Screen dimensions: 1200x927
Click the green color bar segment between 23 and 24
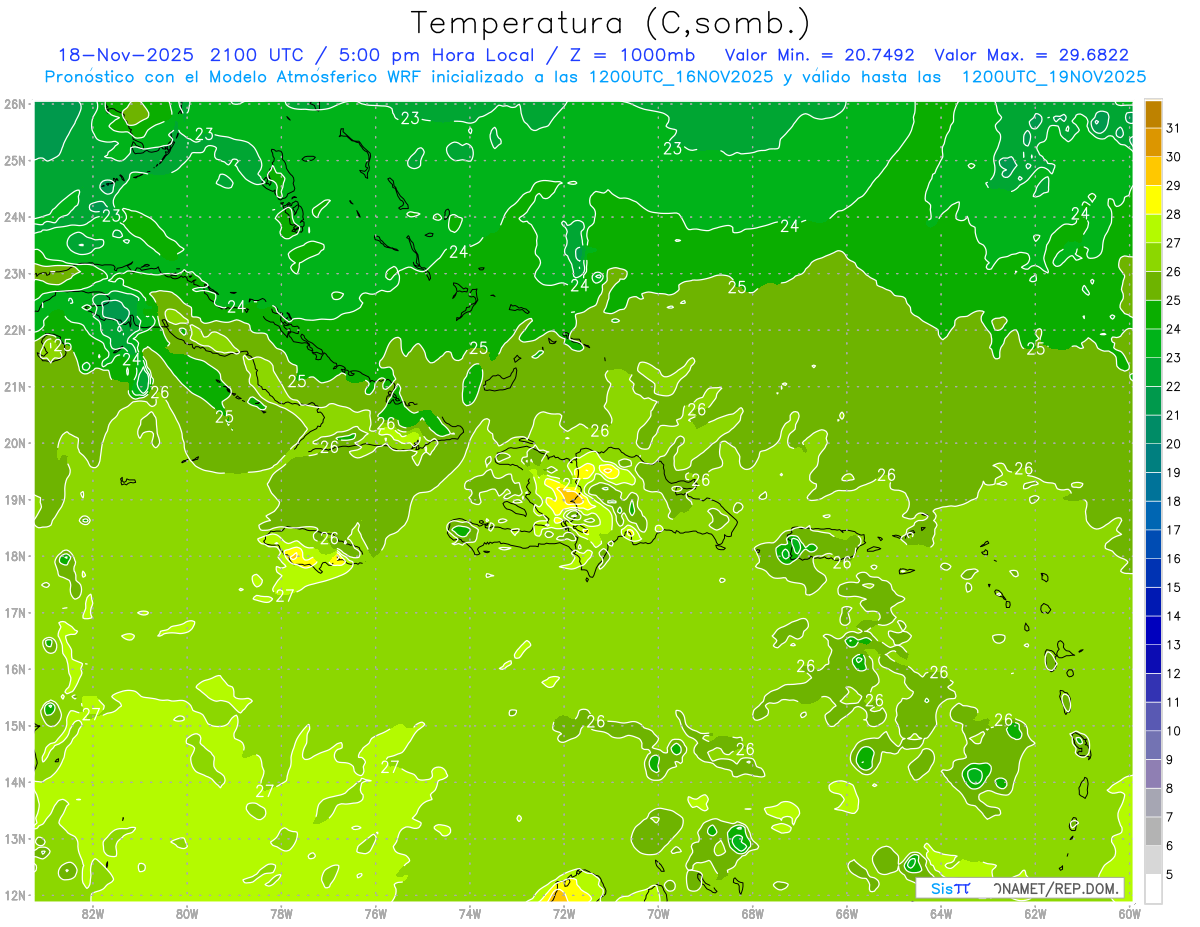pos(1153,343)
